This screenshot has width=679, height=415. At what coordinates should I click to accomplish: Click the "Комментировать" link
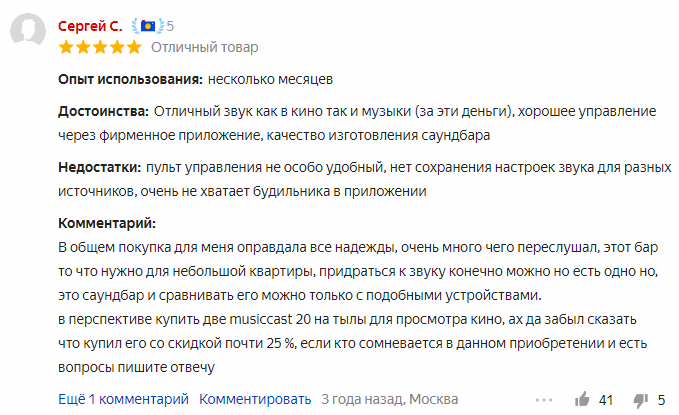coord(255,399)
